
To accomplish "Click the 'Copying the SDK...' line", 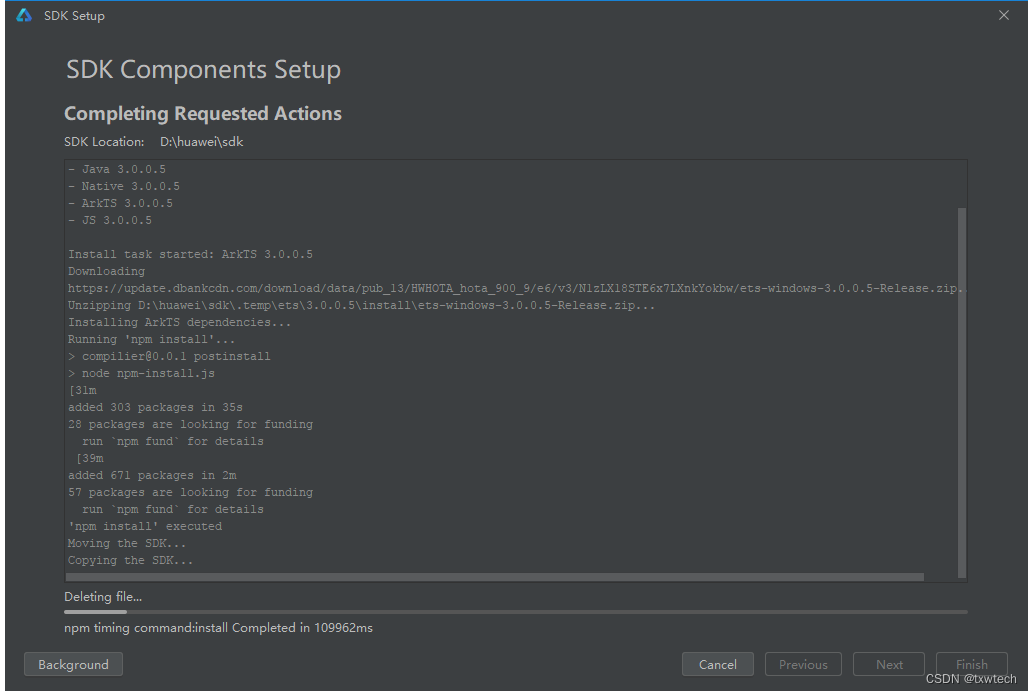I will (130, 561).
